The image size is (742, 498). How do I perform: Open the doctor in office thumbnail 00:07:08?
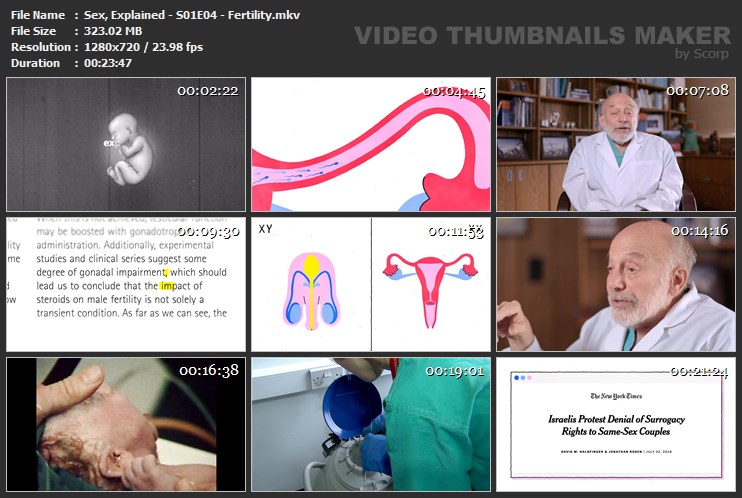(x=616, y=144)
